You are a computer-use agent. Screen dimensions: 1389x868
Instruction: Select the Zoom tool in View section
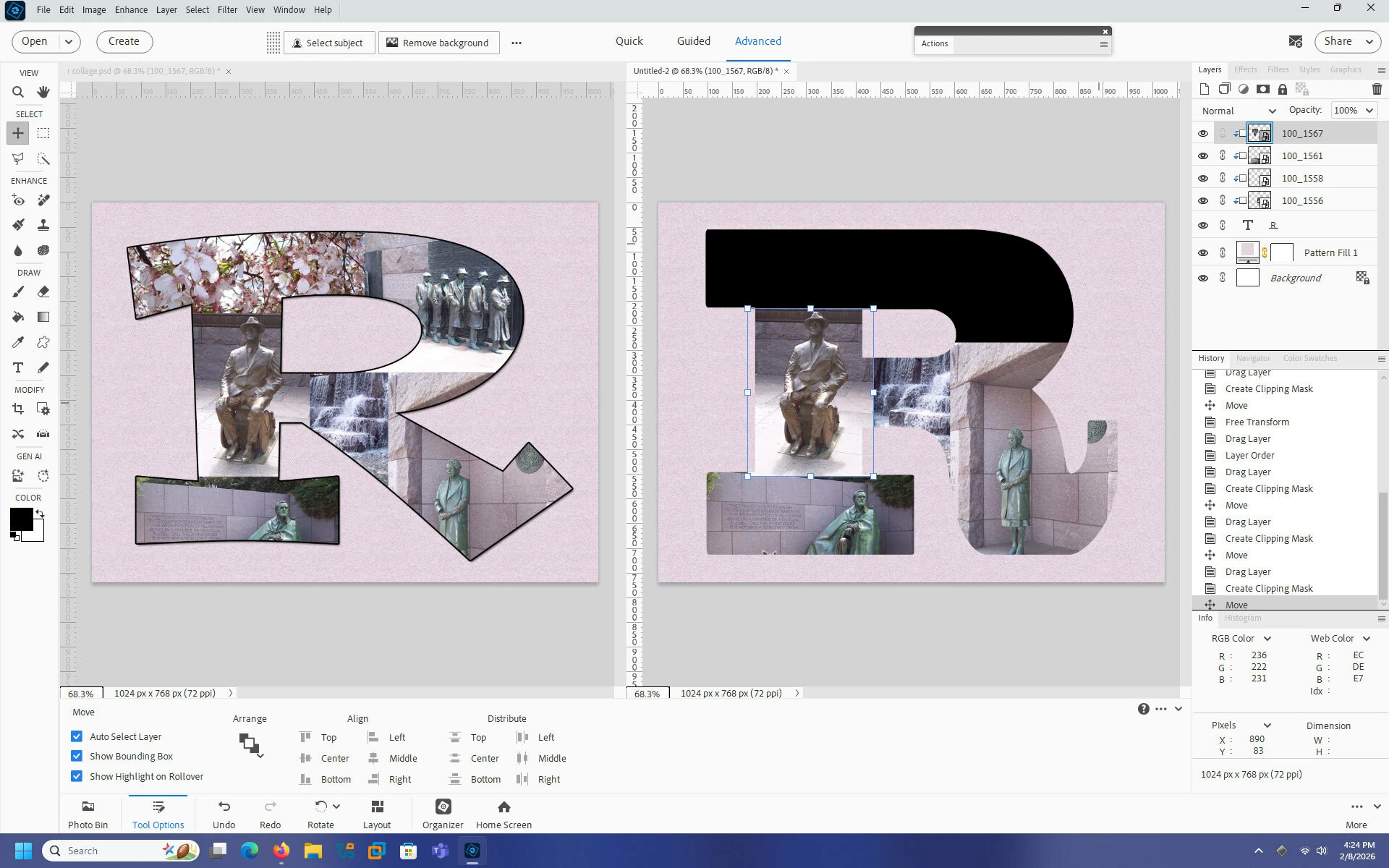coord(18,92)
